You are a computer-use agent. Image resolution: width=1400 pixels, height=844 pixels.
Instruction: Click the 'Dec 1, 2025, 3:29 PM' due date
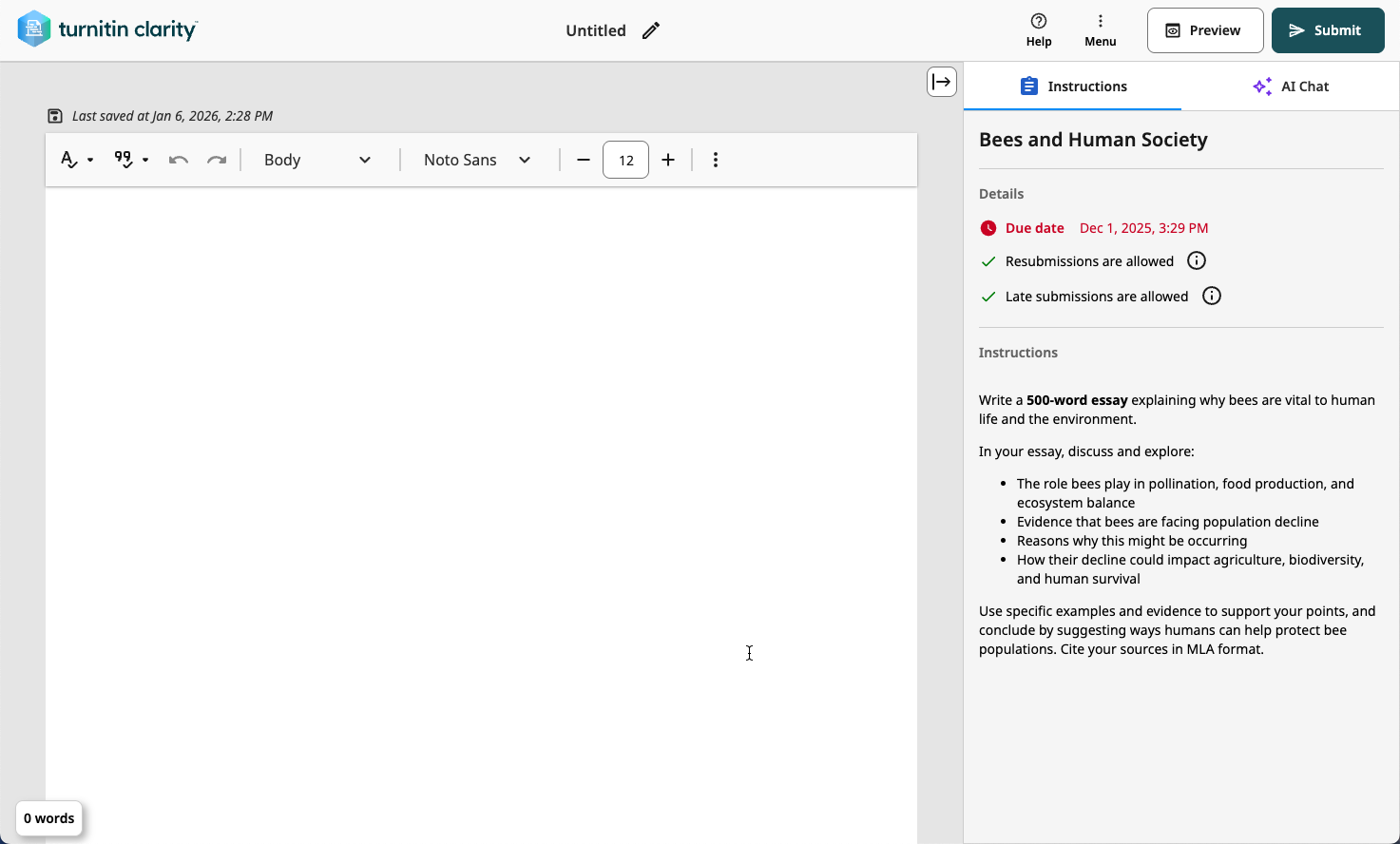click(x=1144, y=228)
